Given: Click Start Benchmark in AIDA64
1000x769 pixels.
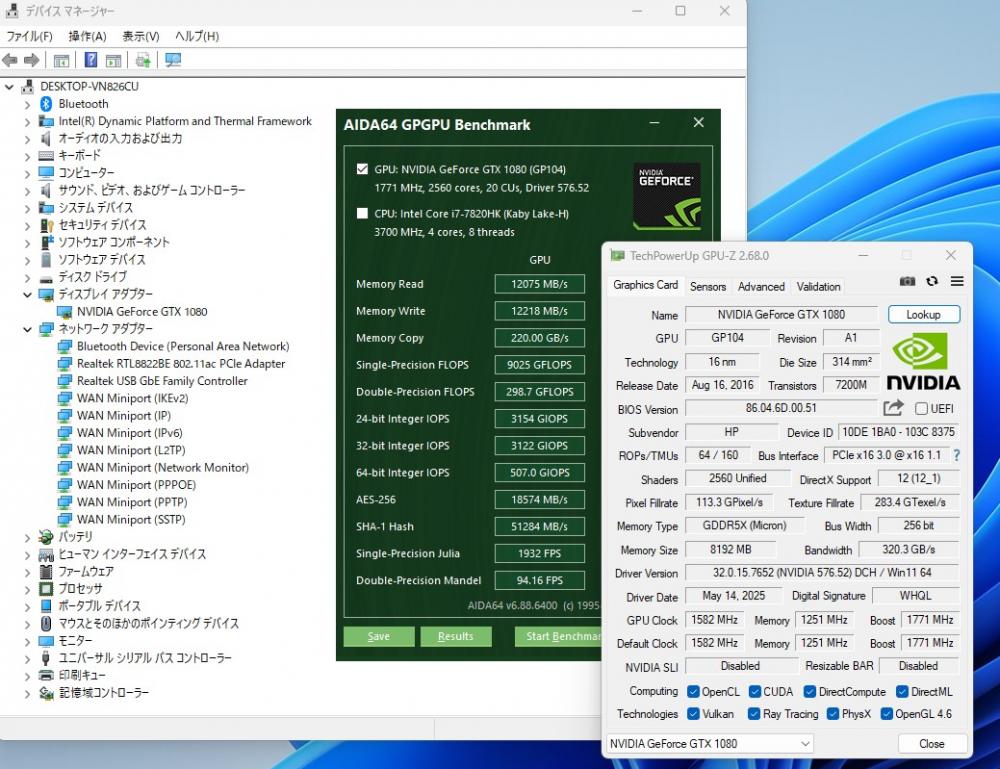Looking at the screenshot, I should 559,636.
